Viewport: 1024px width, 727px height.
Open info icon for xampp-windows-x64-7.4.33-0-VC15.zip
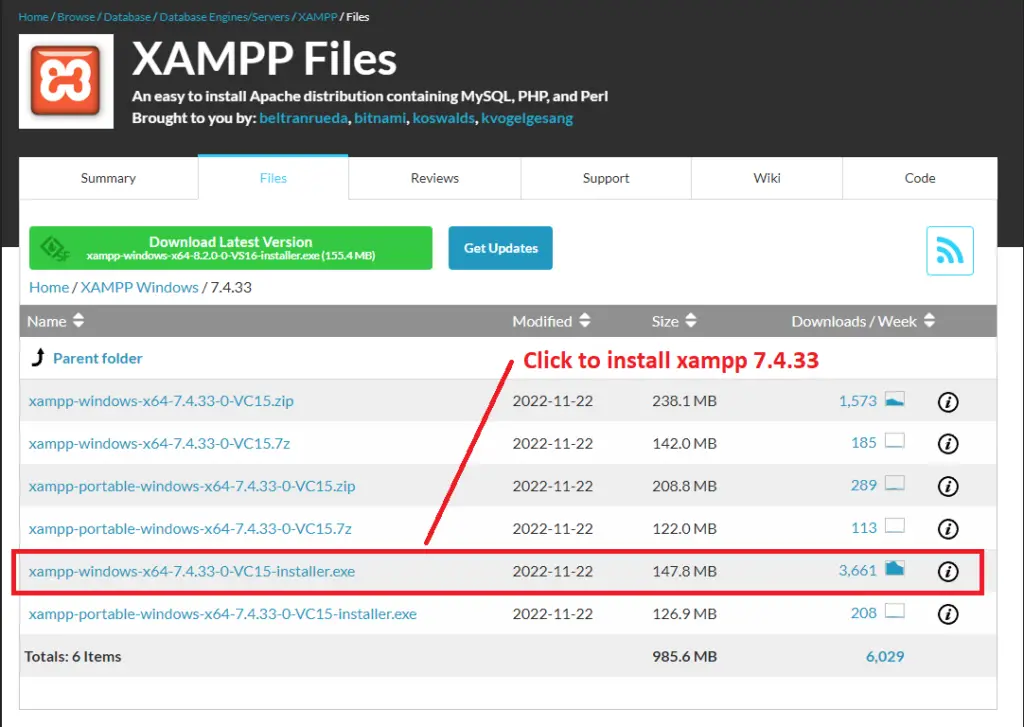coord(947,402)
